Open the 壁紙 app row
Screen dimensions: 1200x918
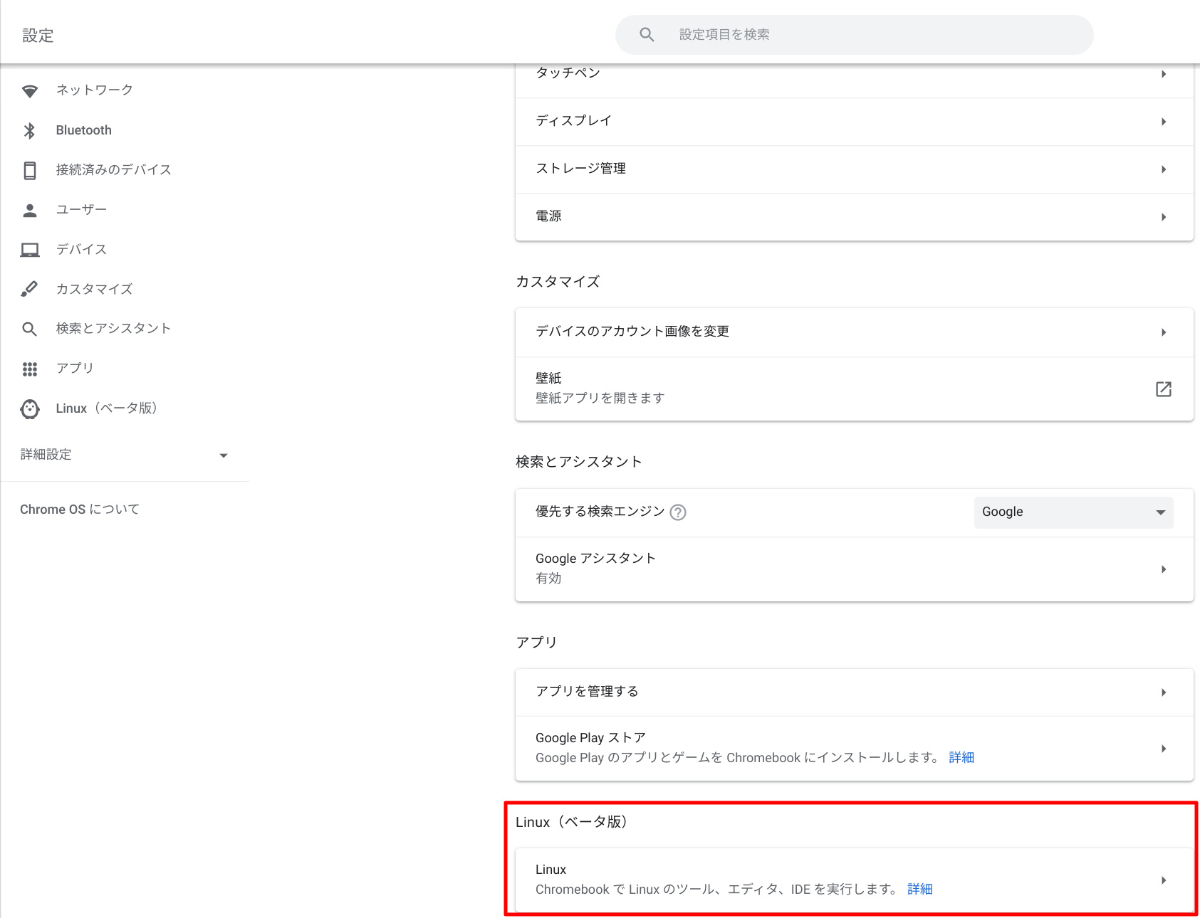click(x=854, y=388)
